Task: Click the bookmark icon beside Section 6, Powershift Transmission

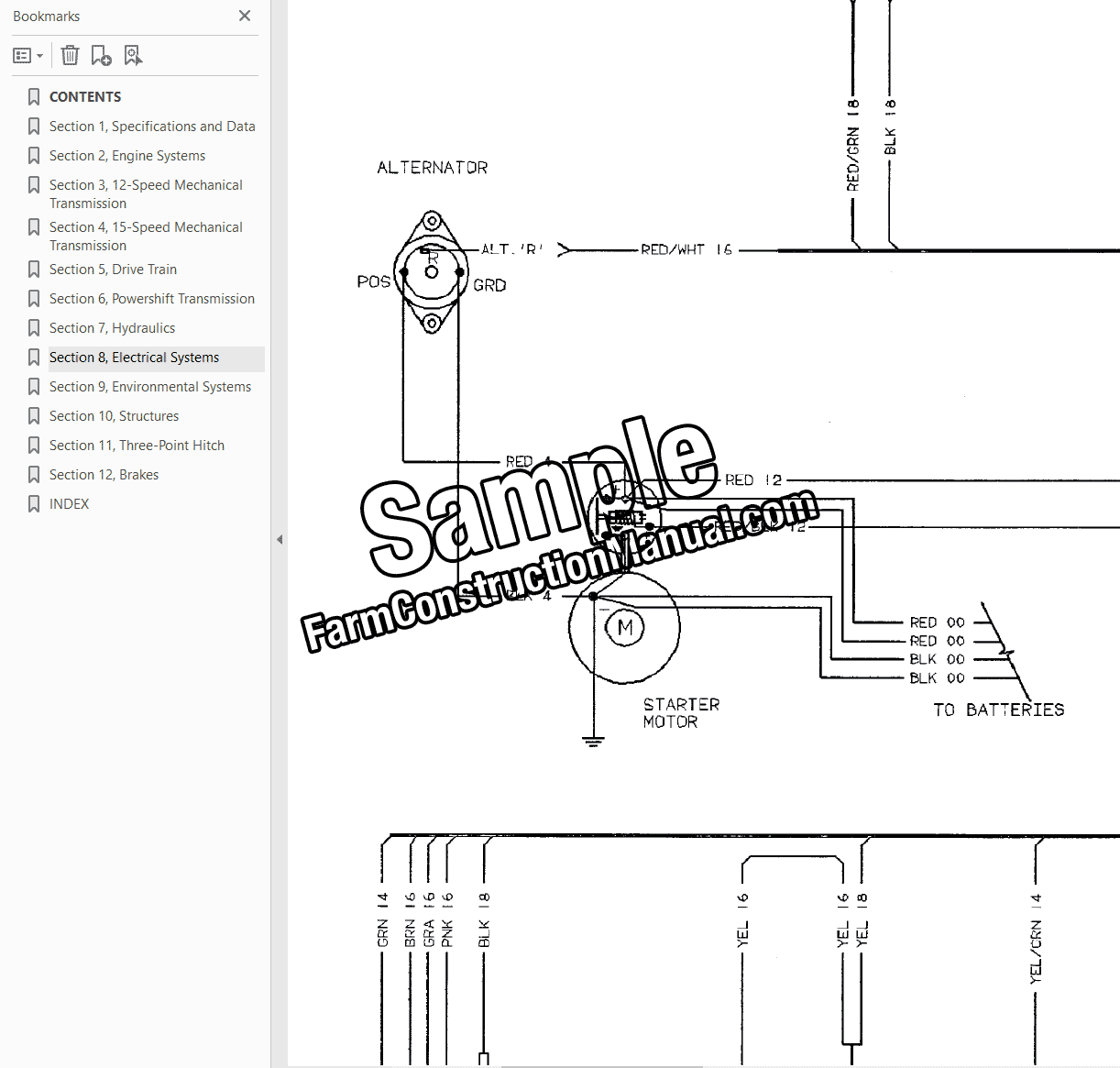Action: coord(34,299)
